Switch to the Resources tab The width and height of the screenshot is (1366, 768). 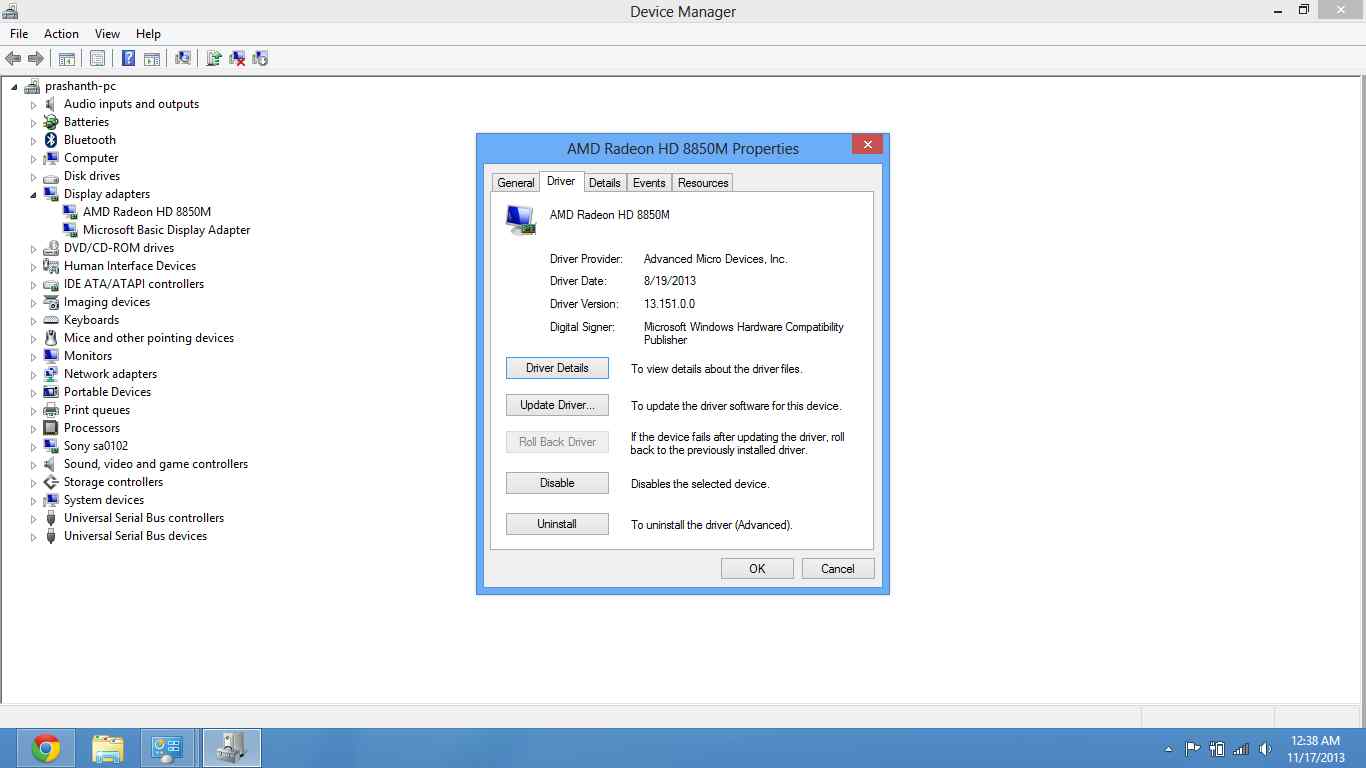pos(703,183)
